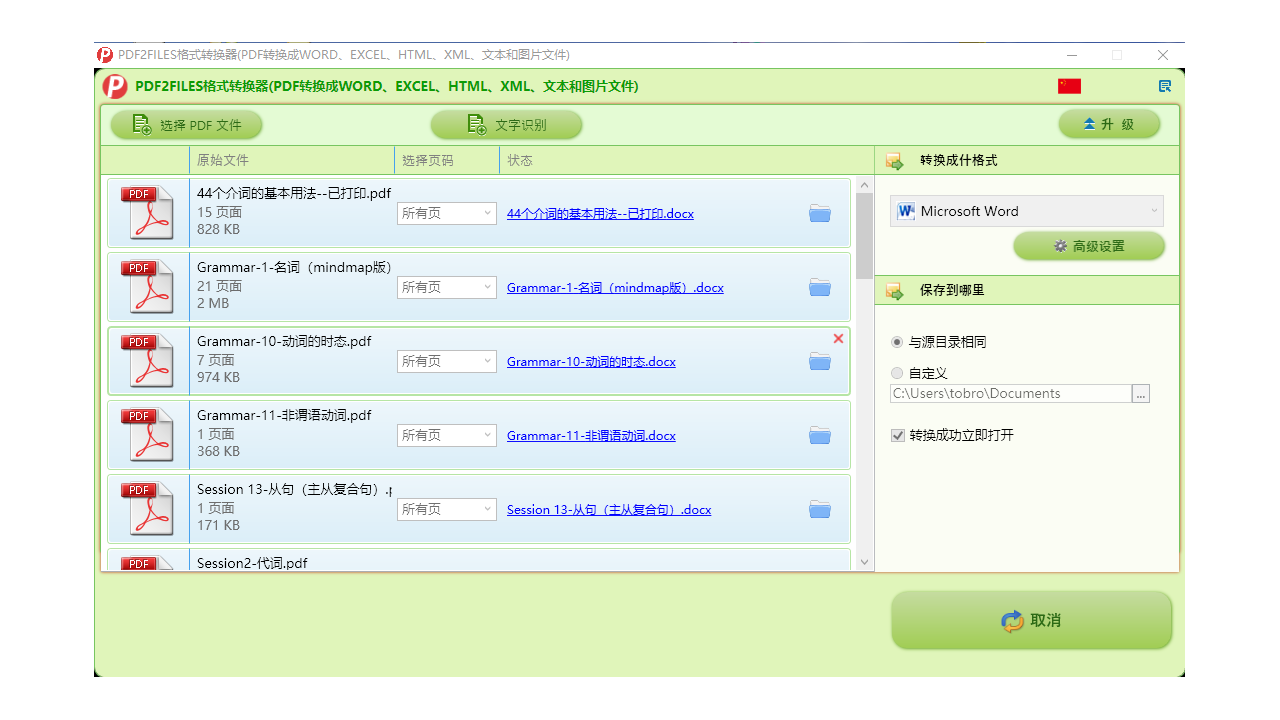
Task: Click the PDF2FILES logo in the title bar
Action: tap(103, 55)
